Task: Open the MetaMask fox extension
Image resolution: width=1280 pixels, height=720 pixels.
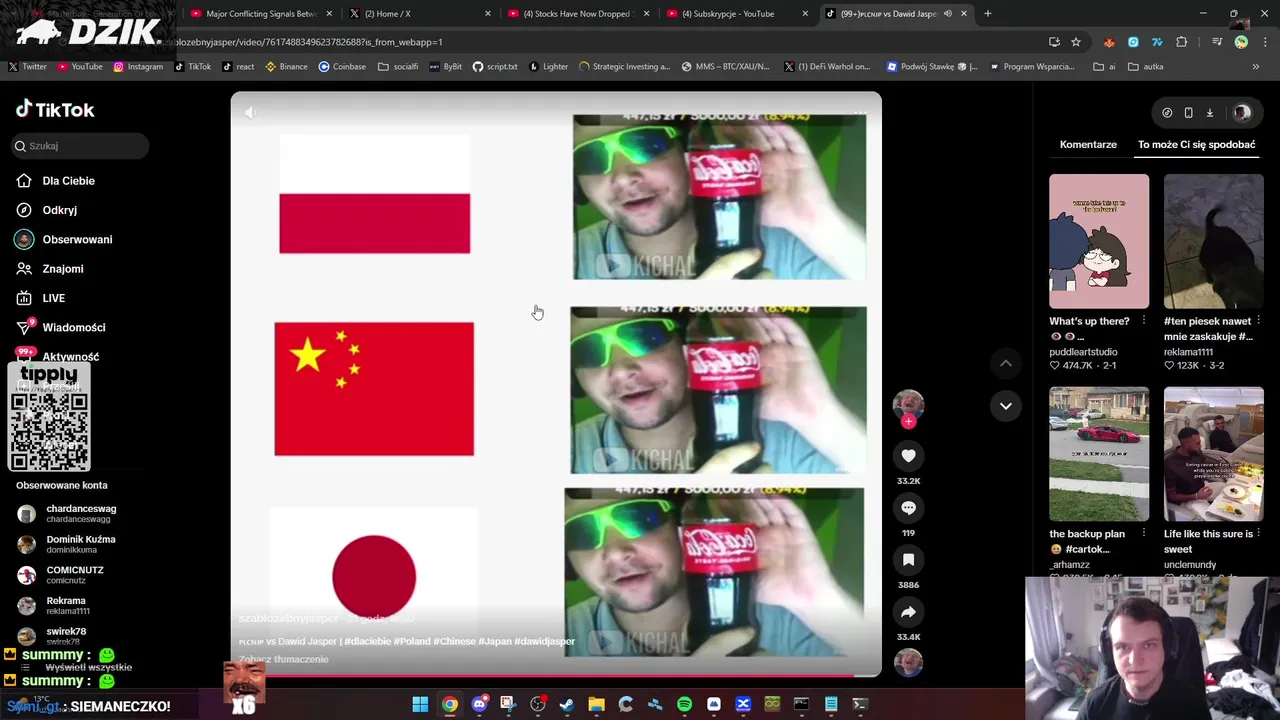Action: [x=1109, y=42]
